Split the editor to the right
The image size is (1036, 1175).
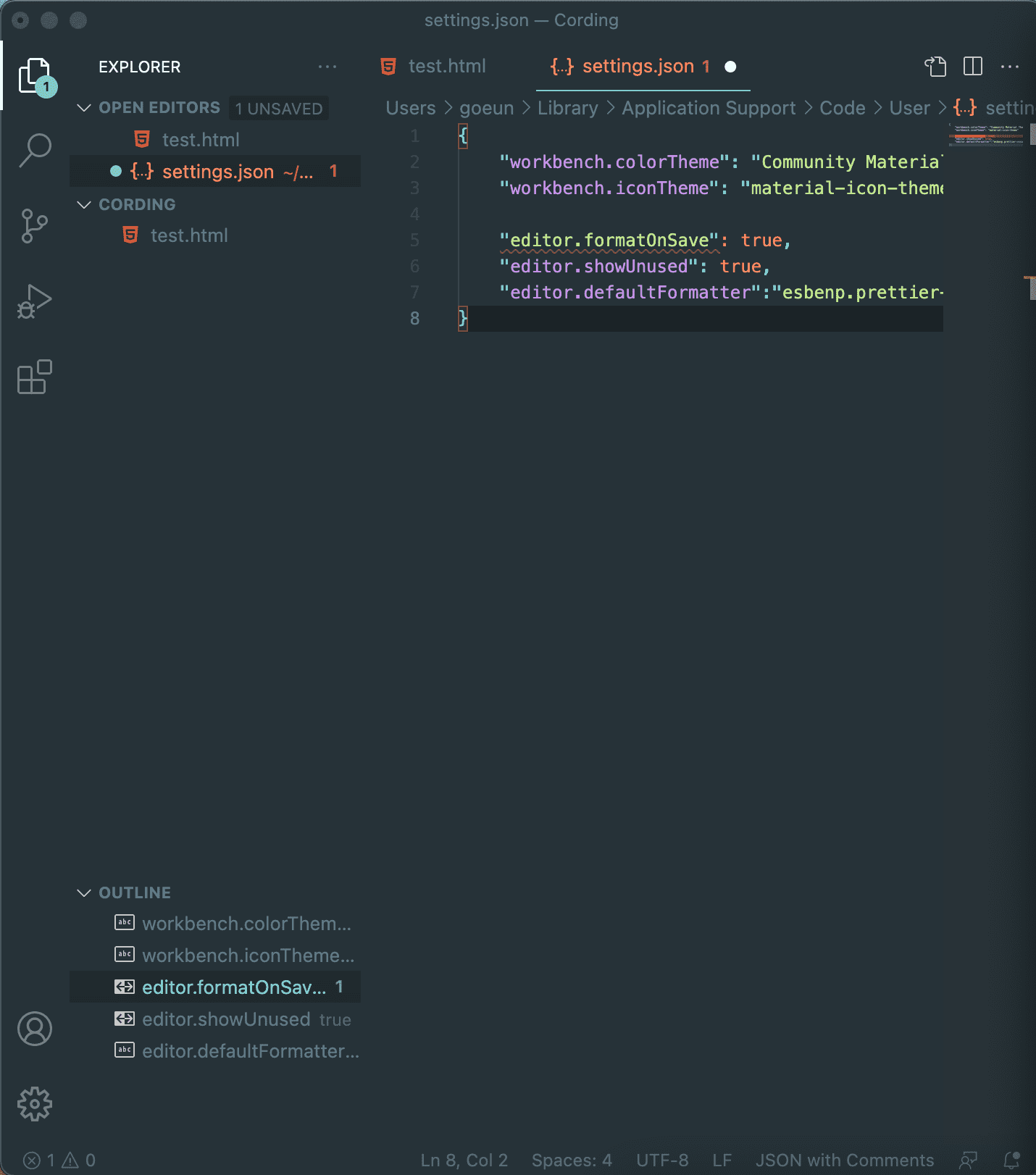973,67
